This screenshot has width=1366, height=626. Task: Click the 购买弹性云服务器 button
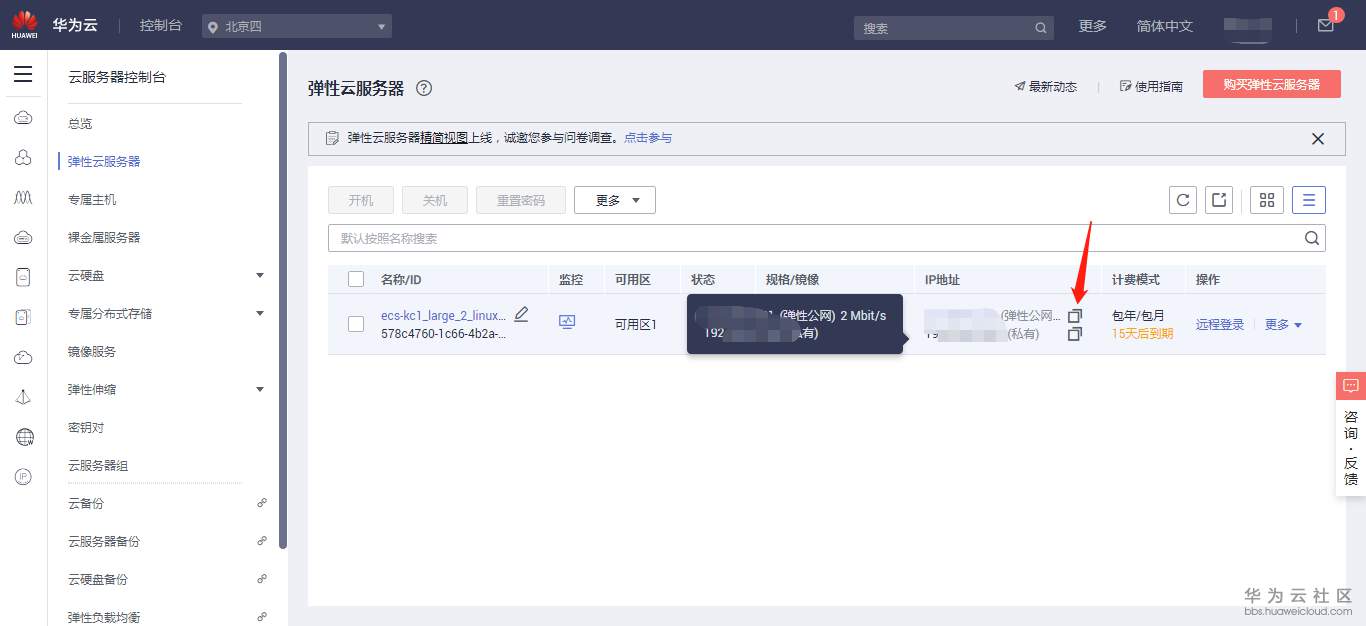tap(1271, 85)
